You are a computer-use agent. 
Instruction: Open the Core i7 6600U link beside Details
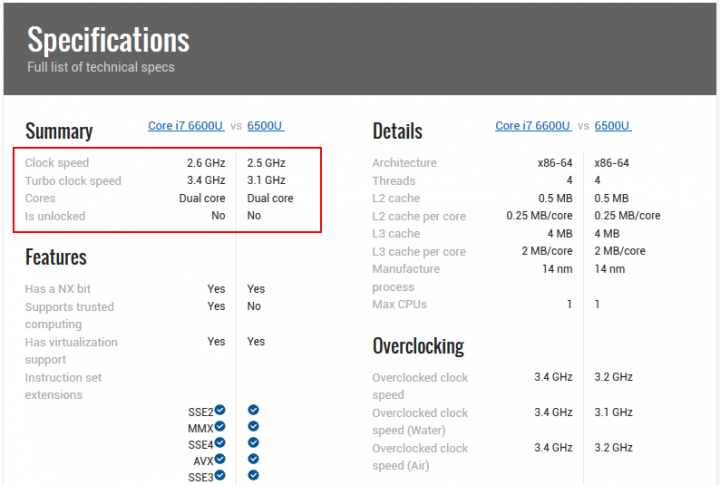533,126
